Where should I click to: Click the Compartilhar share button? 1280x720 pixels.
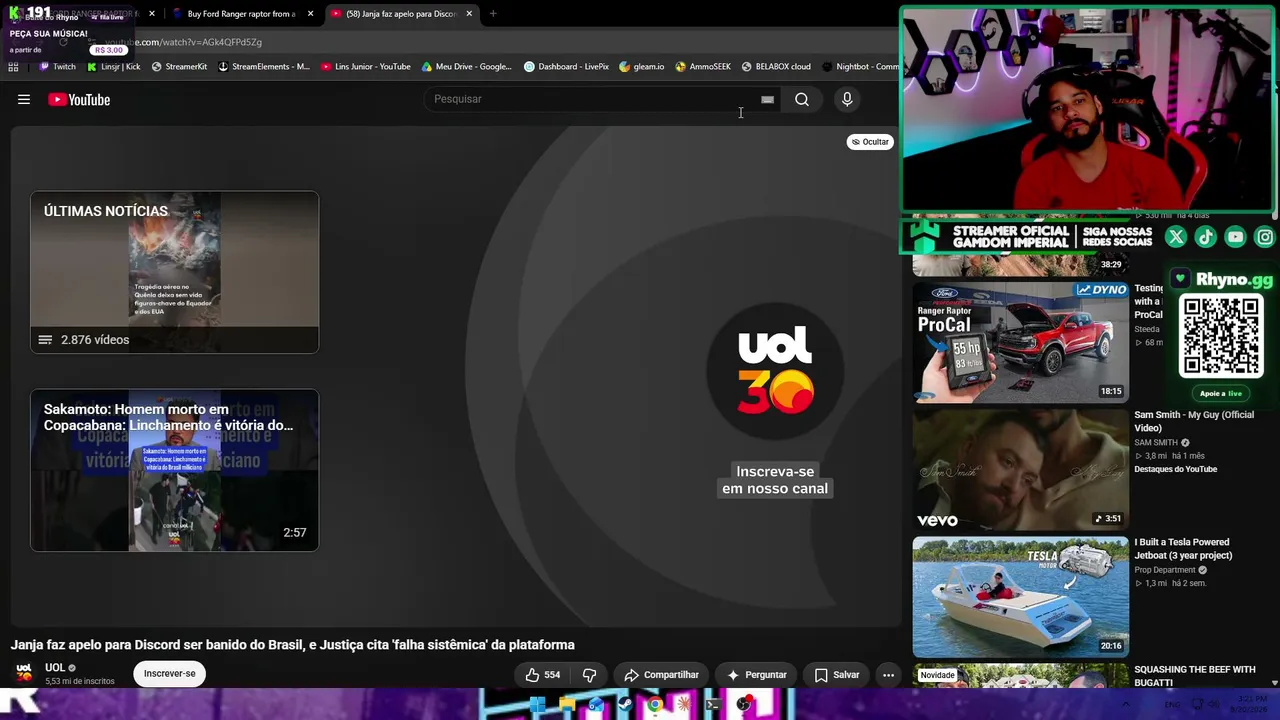(x=661, y=675)
